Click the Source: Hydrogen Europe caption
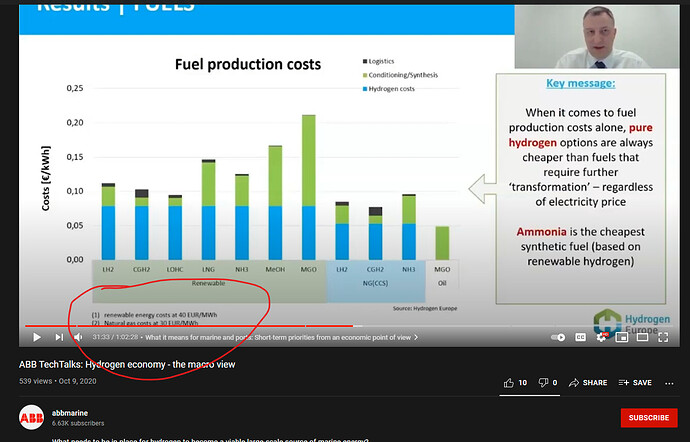 pos(425,309)
